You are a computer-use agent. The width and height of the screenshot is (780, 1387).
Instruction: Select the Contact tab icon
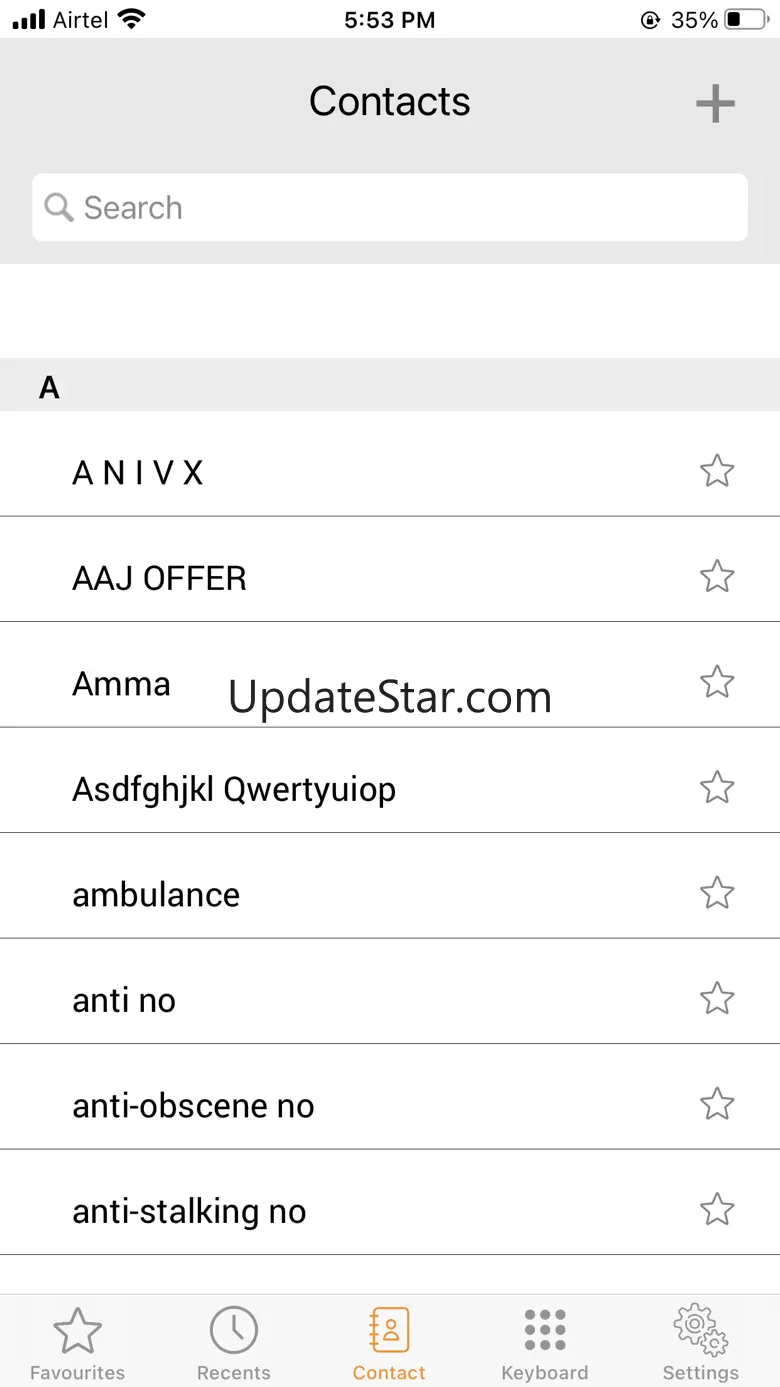[x=389, y=1330]
